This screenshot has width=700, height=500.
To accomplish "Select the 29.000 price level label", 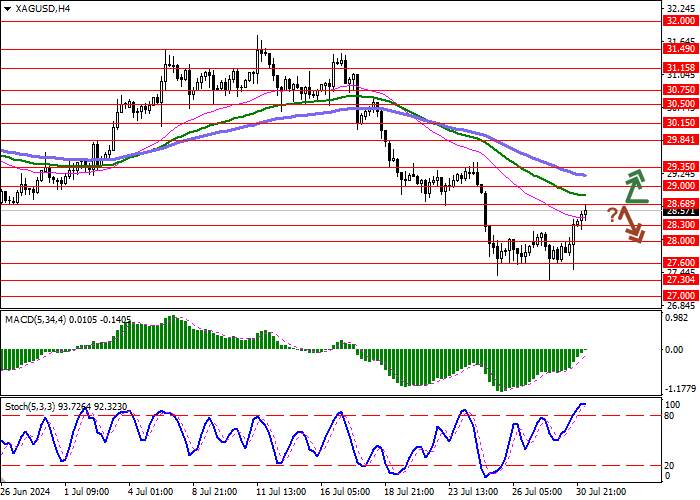I will 680,186.
